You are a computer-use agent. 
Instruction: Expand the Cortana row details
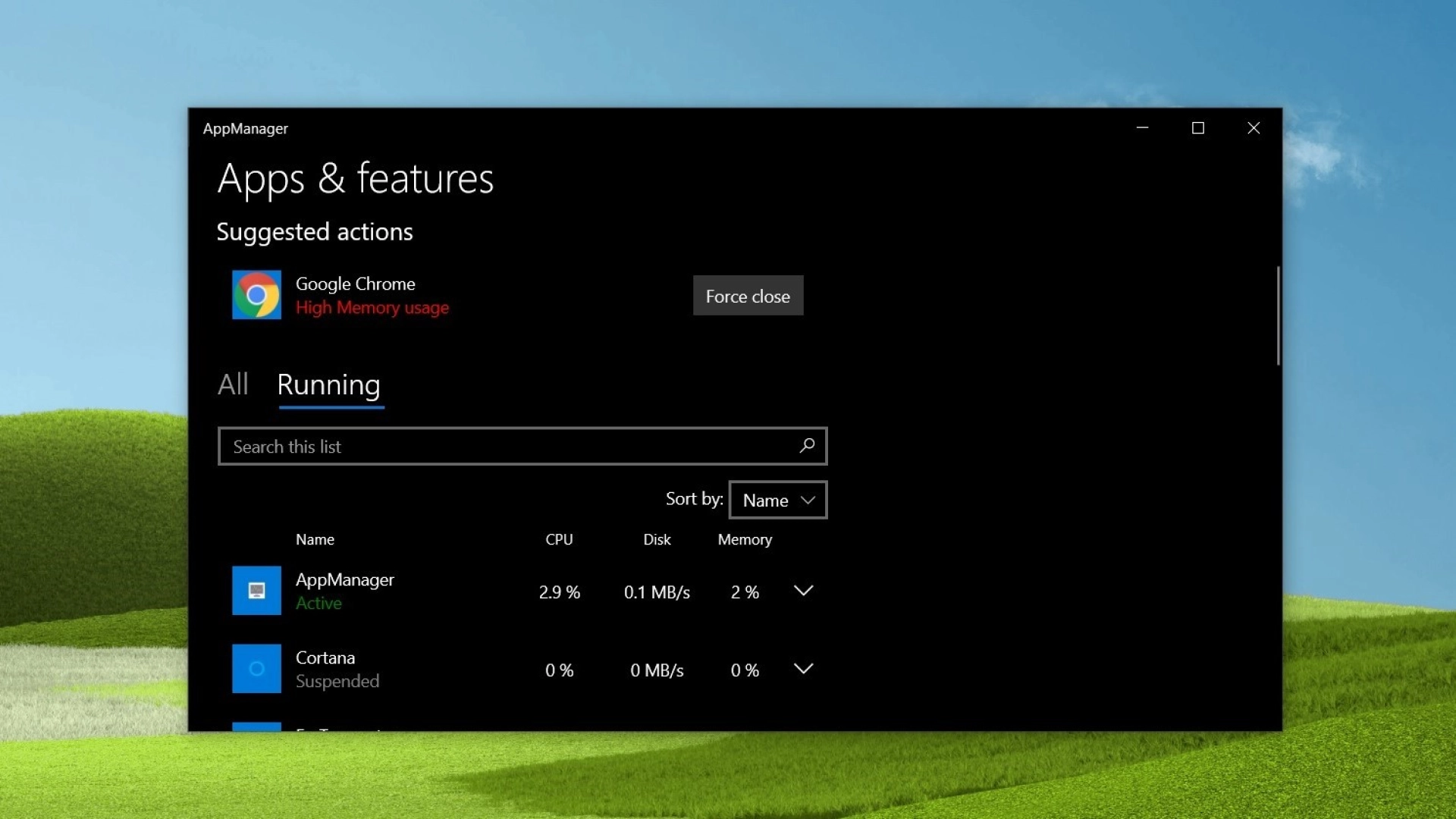[803, 668]
